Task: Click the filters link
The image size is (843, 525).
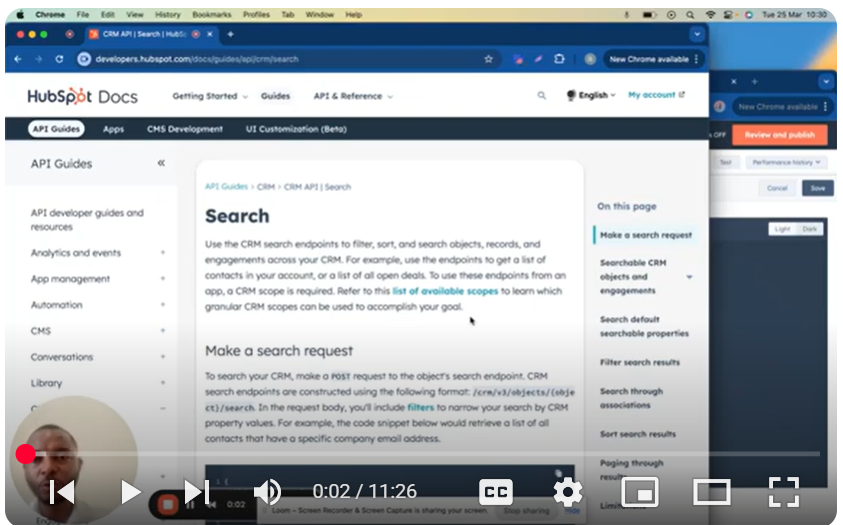Action: click(x=420, y=407)
